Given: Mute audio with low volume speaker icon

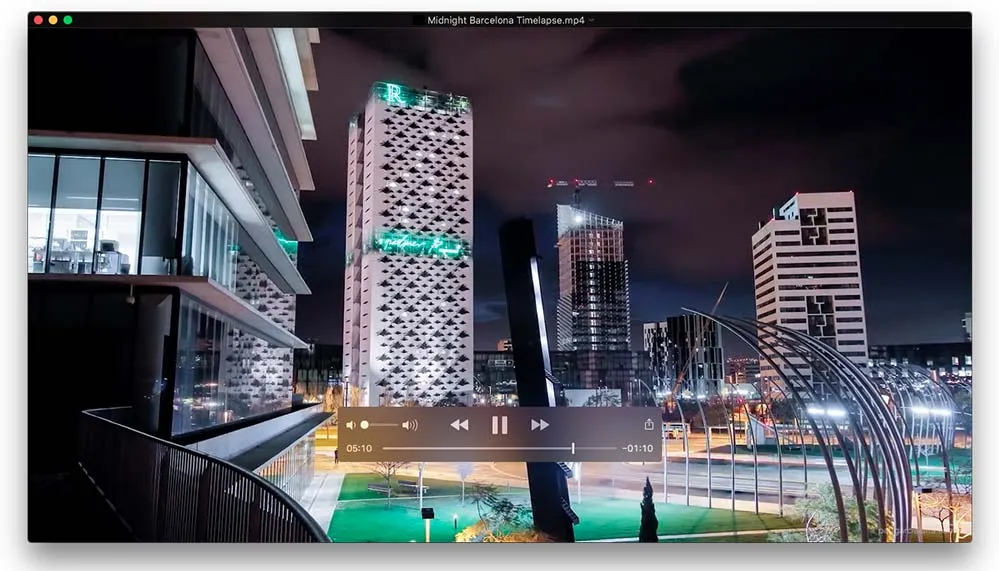Looking at the screenshot, I should click(x=350, y=425).
